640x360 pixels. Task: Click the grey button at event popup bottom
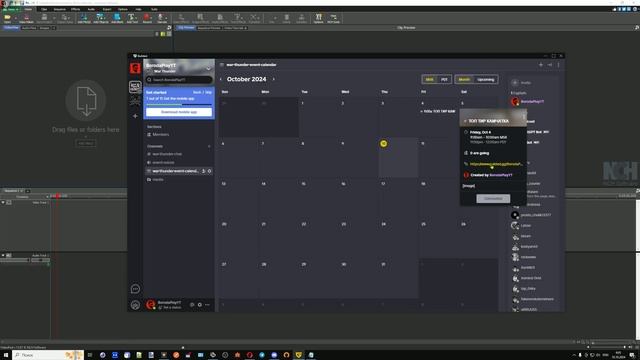coord(493,198)
